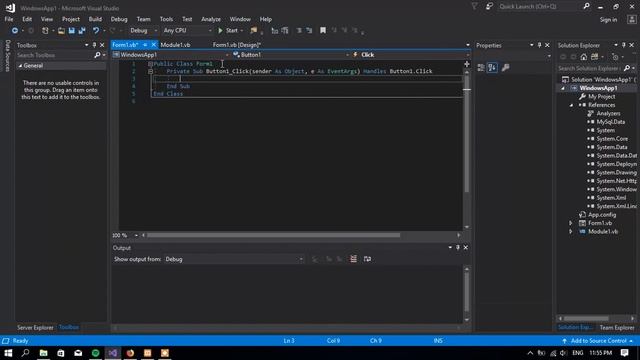640x360 pixels.
Task: Switch to the Module1.vb tab
Action: tap(176, 45)
